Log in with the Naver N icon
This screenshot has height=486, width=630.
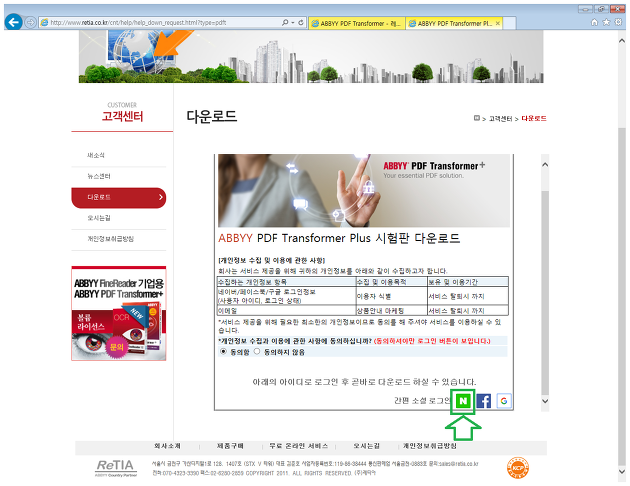click(x=463, y=400)
